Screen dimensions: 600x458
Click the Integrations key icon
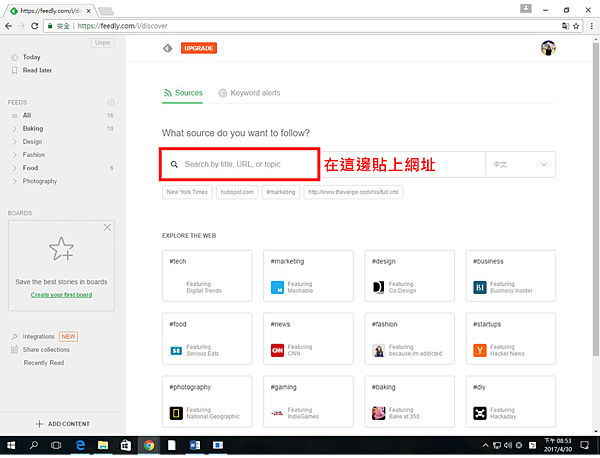pos(15,337)
